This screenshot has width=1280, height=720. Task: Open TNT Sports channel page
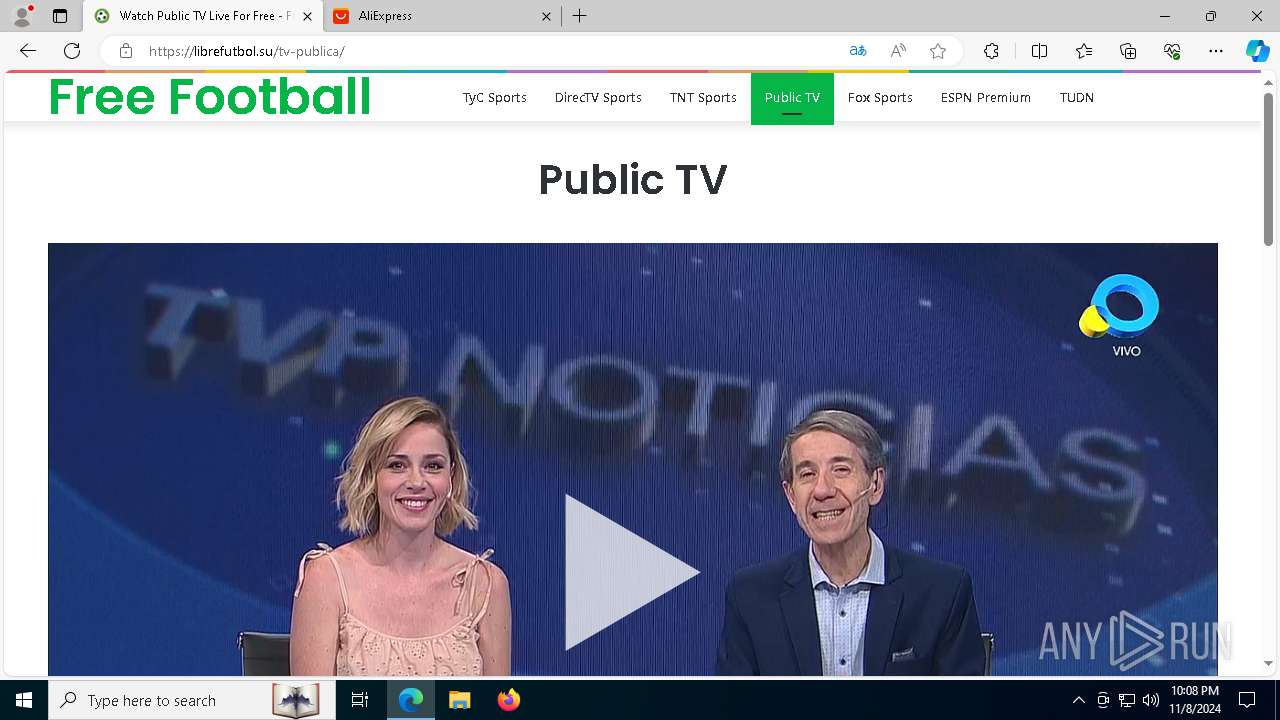(703, 97)
